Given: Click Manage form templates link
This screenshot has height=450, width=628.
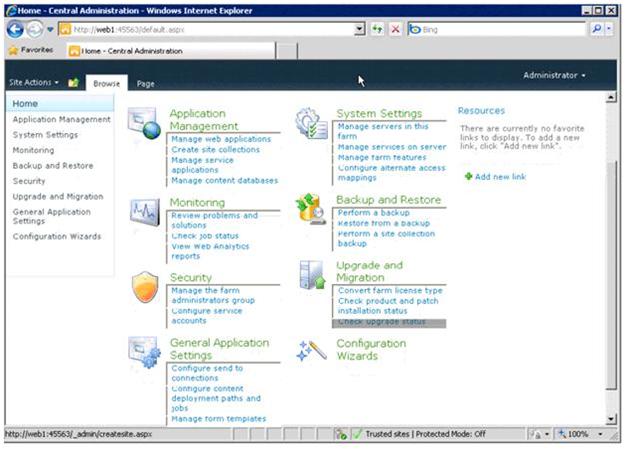Looking at the screenshot, I should coord(219,419).
